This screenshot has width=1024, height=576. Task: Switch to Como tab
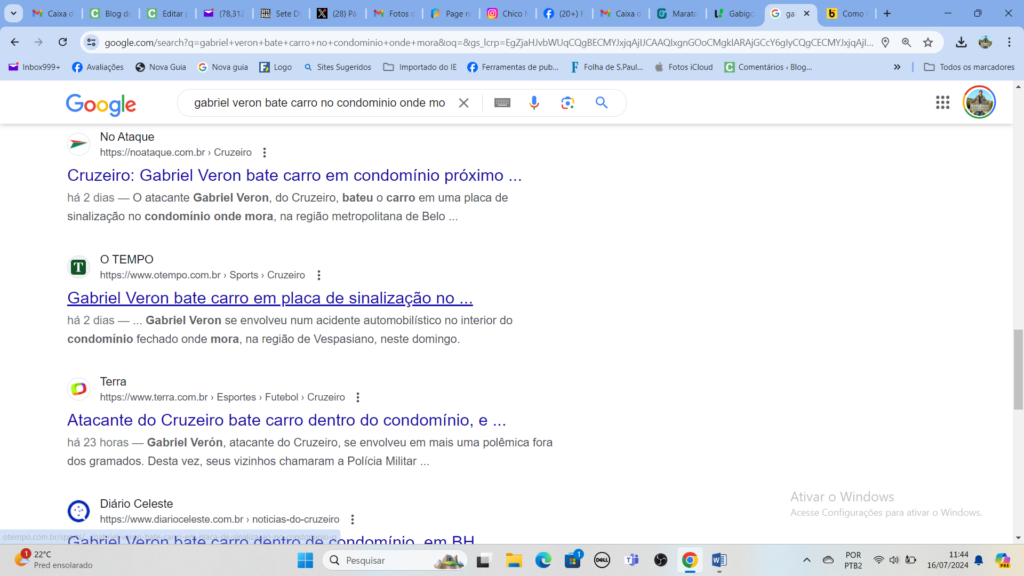(846, 13)
